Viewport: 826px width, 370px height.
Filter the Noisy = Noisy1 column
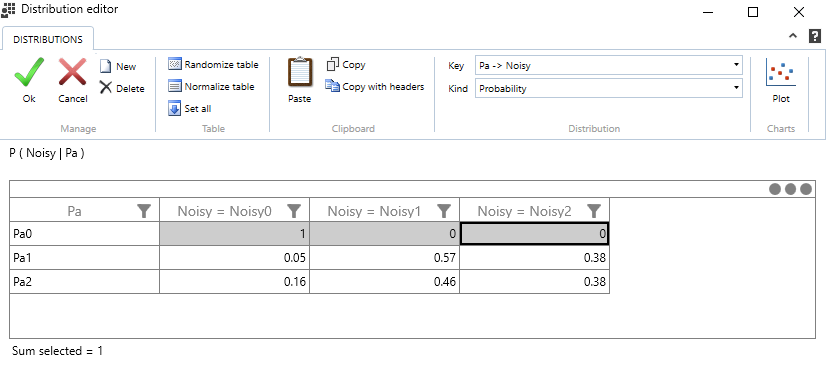tap(444, 211)
